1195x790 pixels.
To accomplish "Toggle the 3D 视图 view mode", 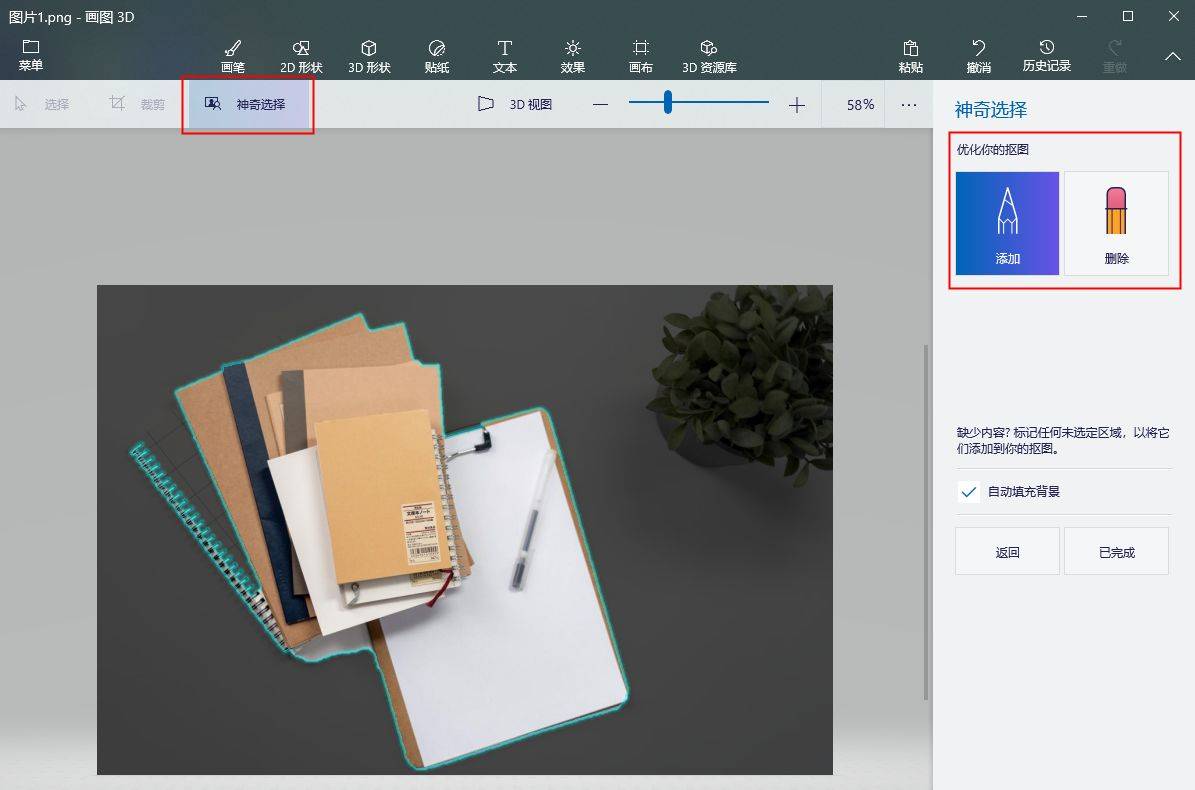I will click(515, 104).
